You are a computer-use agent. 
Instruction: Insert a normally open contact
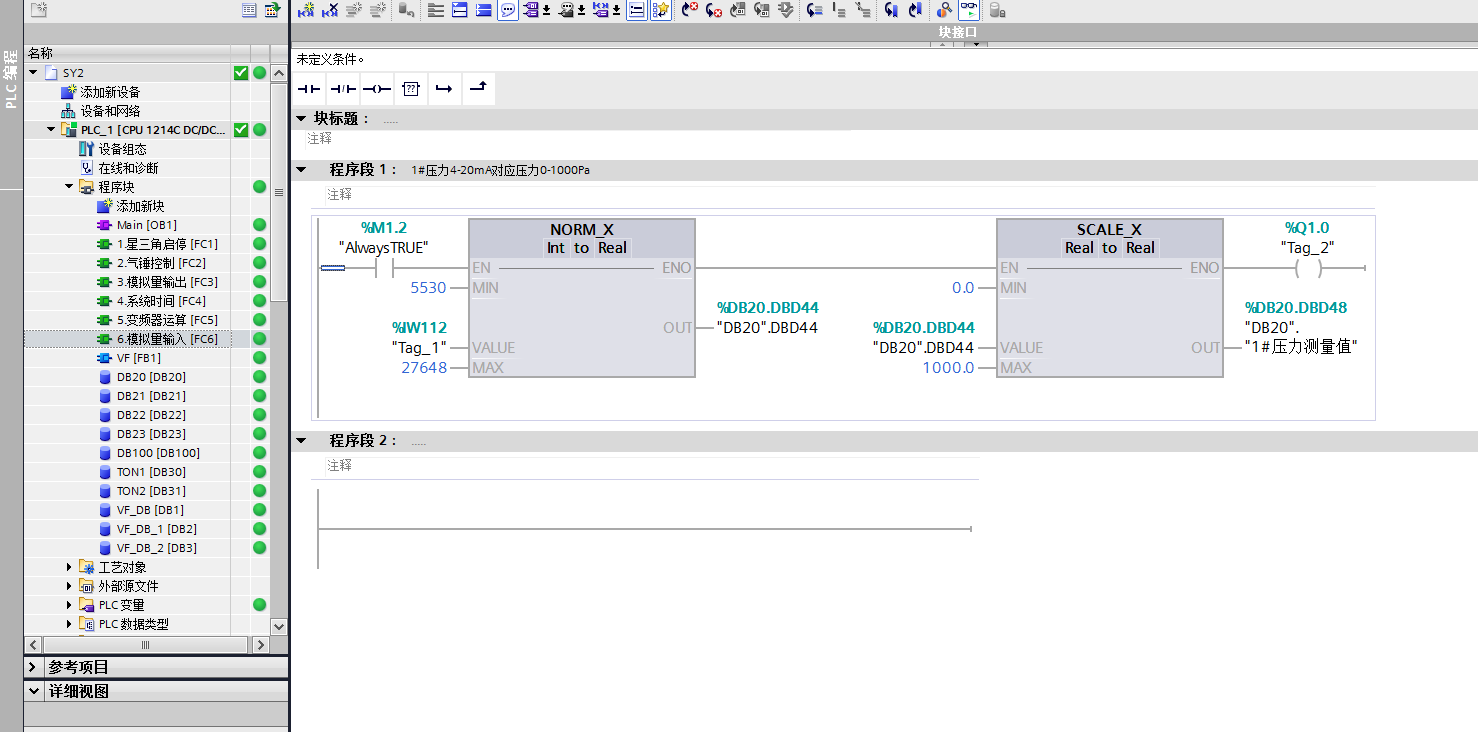point(309,89)
